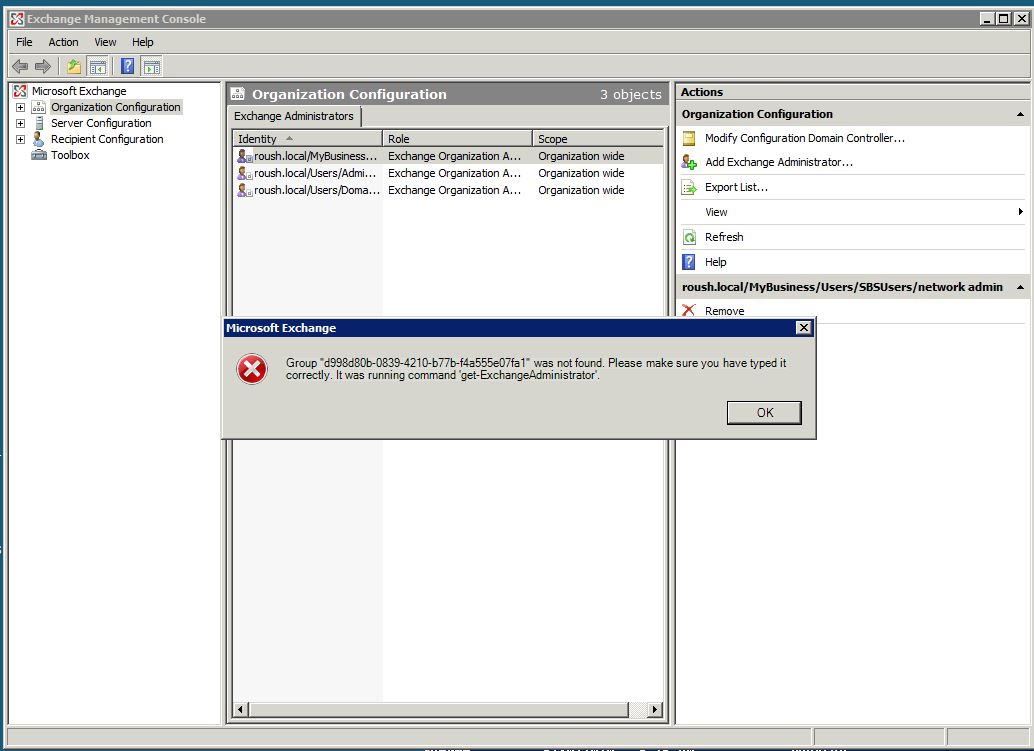
Task: Select Recipient Configuration text in tree
Action: pos(107,139)
